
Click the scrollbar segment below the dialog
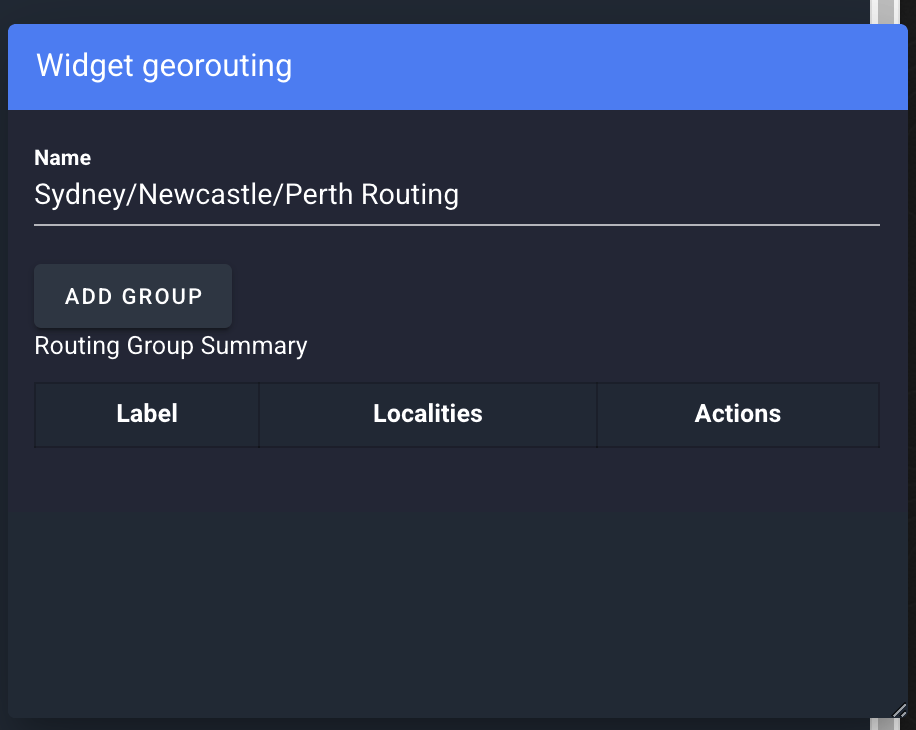tap(884, 724)
